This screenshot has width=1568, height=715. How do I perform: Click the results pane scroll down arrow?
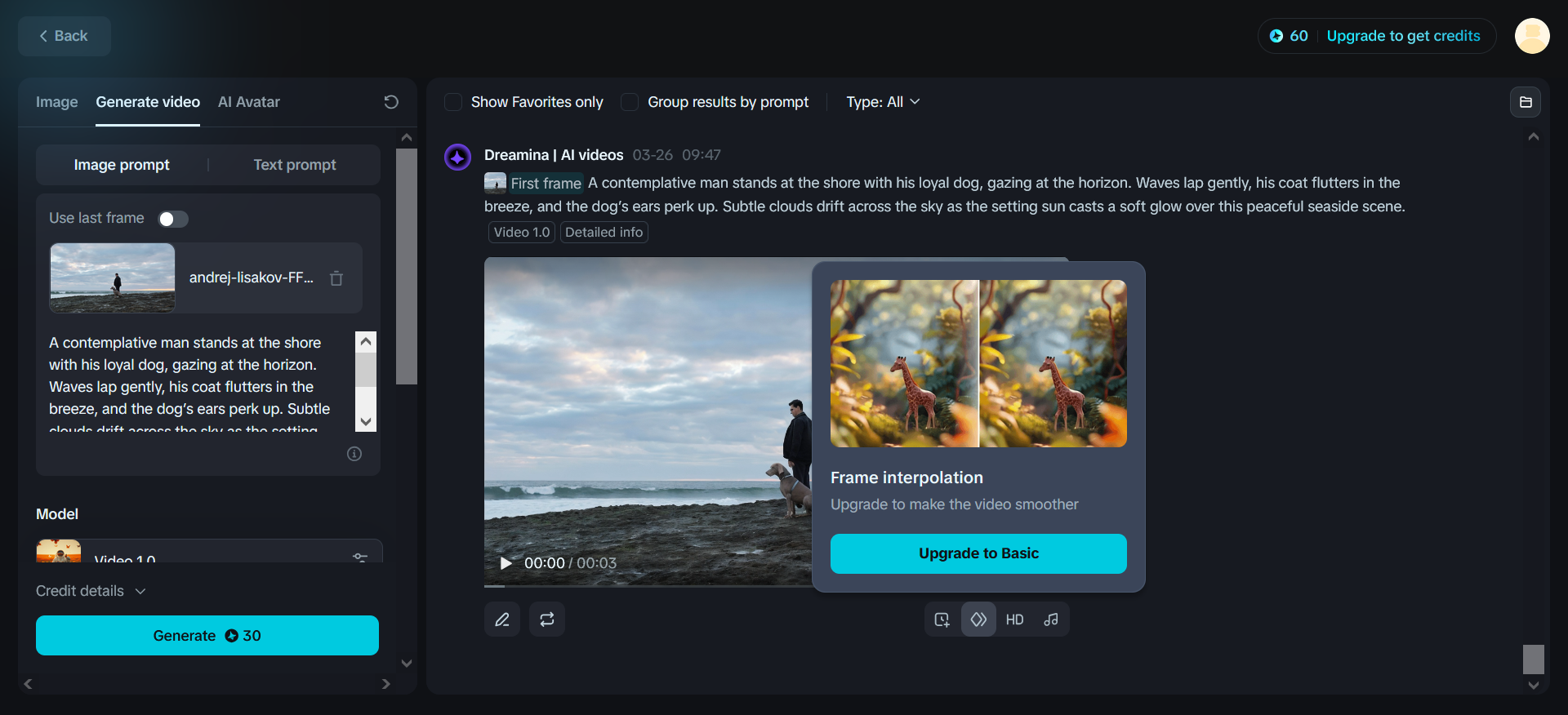(1534, 686)
